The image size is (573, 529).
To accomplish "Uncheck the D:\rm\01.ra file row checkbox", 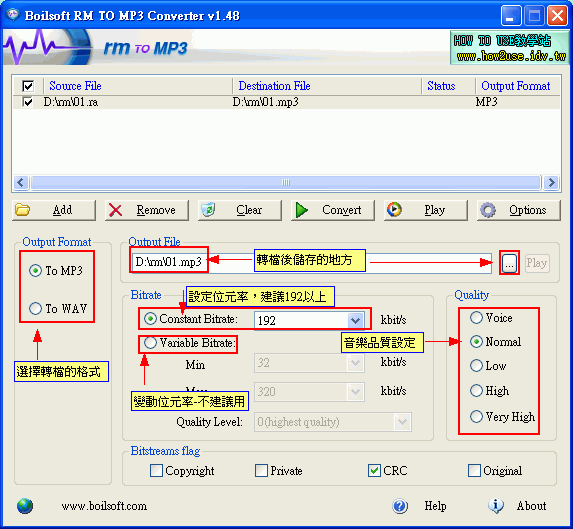I will coord(28,102).
